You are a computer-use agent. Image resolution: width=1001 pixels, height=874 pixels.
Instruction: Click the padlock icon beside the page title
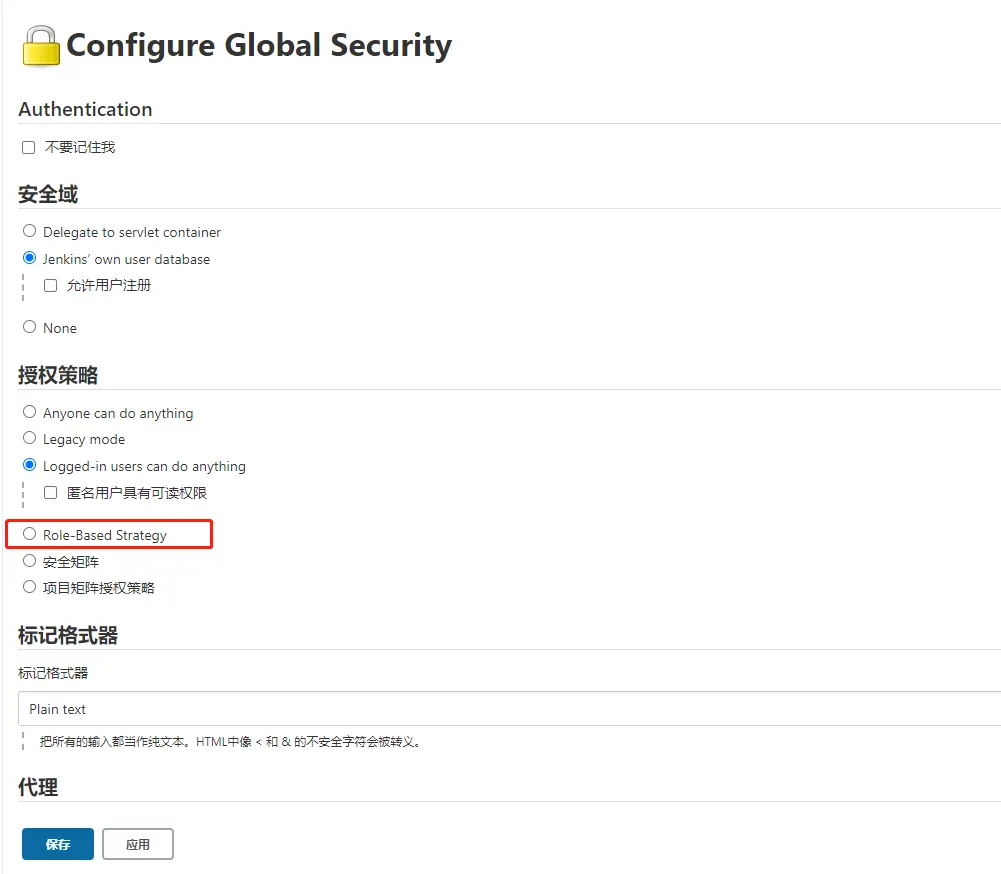point(40,46)
